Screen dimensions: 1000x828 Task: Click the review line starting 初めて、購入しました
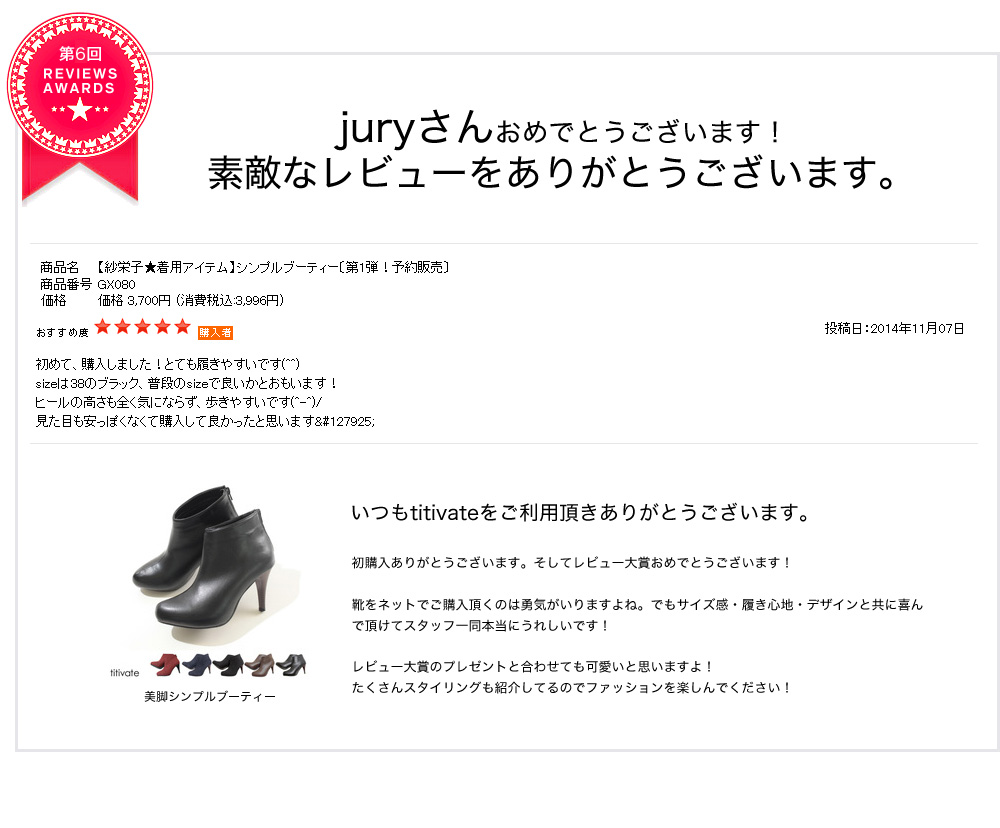coord(167,364)
